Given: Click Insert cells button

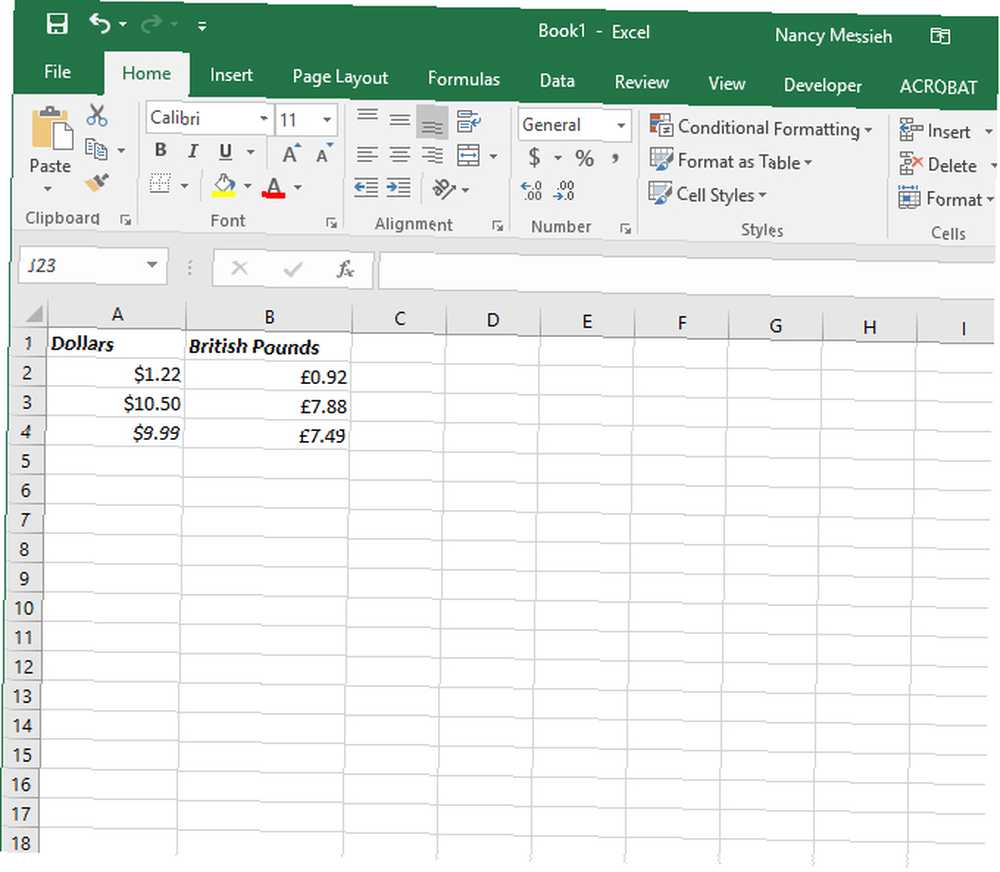Looking at the screenshot, I should click(936, 131).
